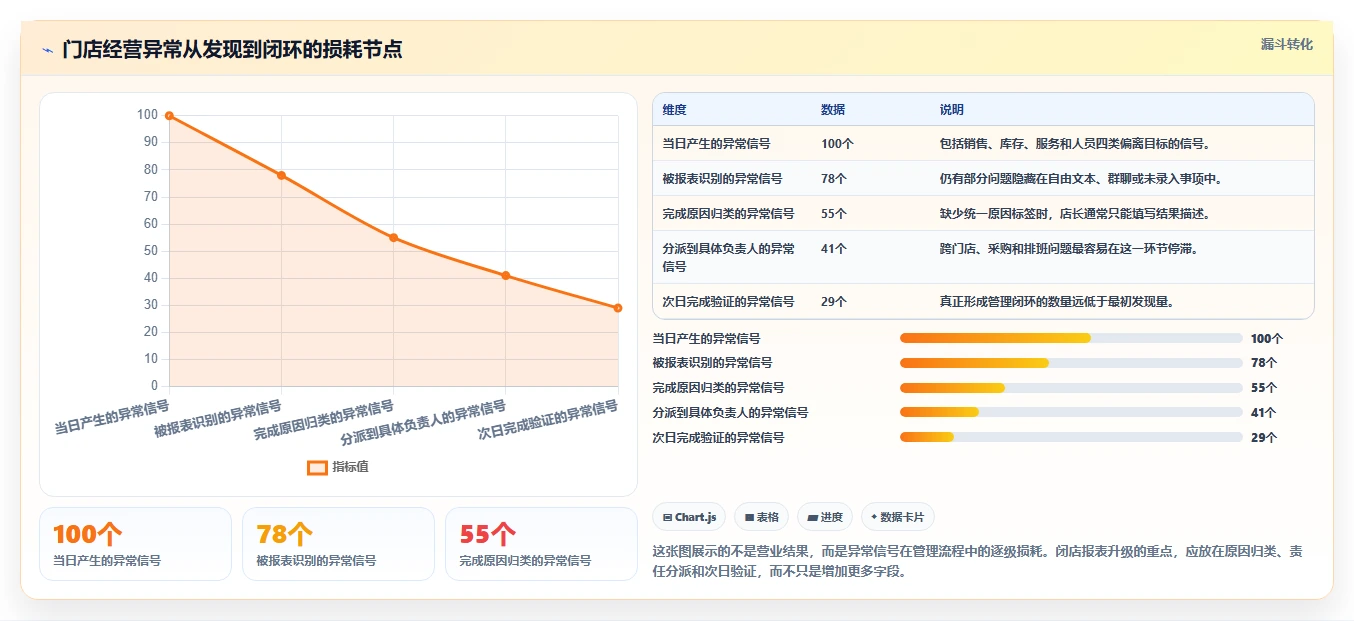Click the progress bar for 被报表识别的异常信号
This screenshot has width=1354, height=621.
(x=1071, y=363)
